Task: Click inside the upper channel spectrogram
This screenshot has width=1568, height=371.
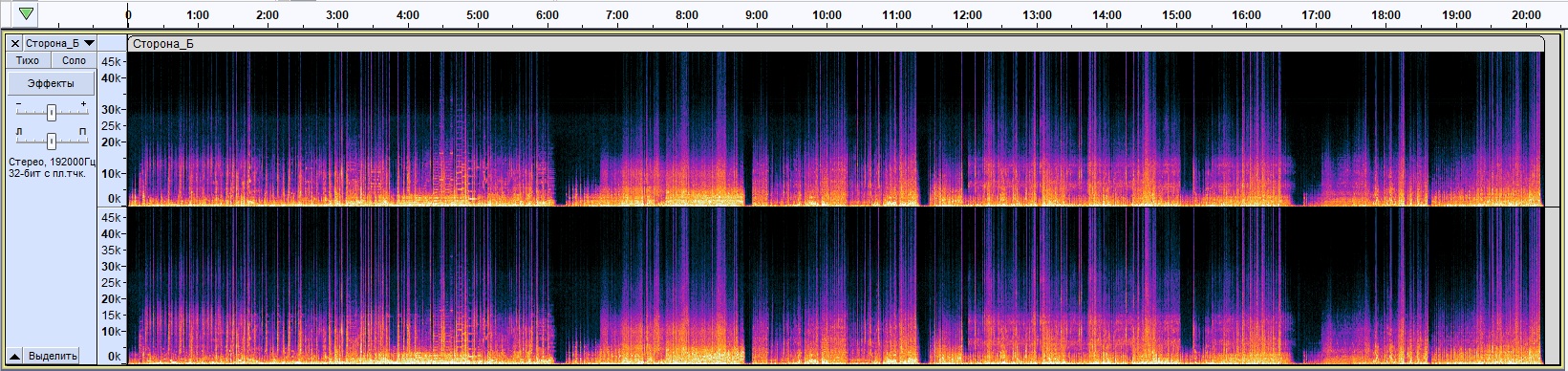Action: click(835, 128)
